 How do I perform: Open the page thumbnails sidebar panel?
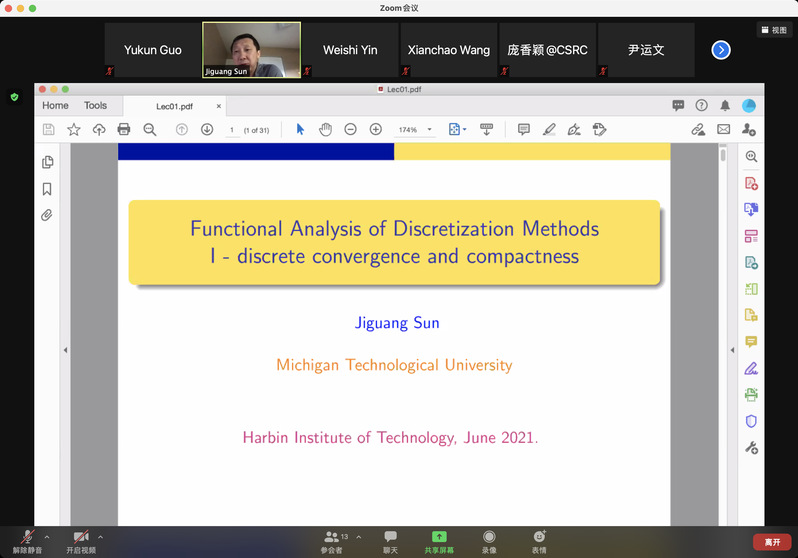click(47, 162)
